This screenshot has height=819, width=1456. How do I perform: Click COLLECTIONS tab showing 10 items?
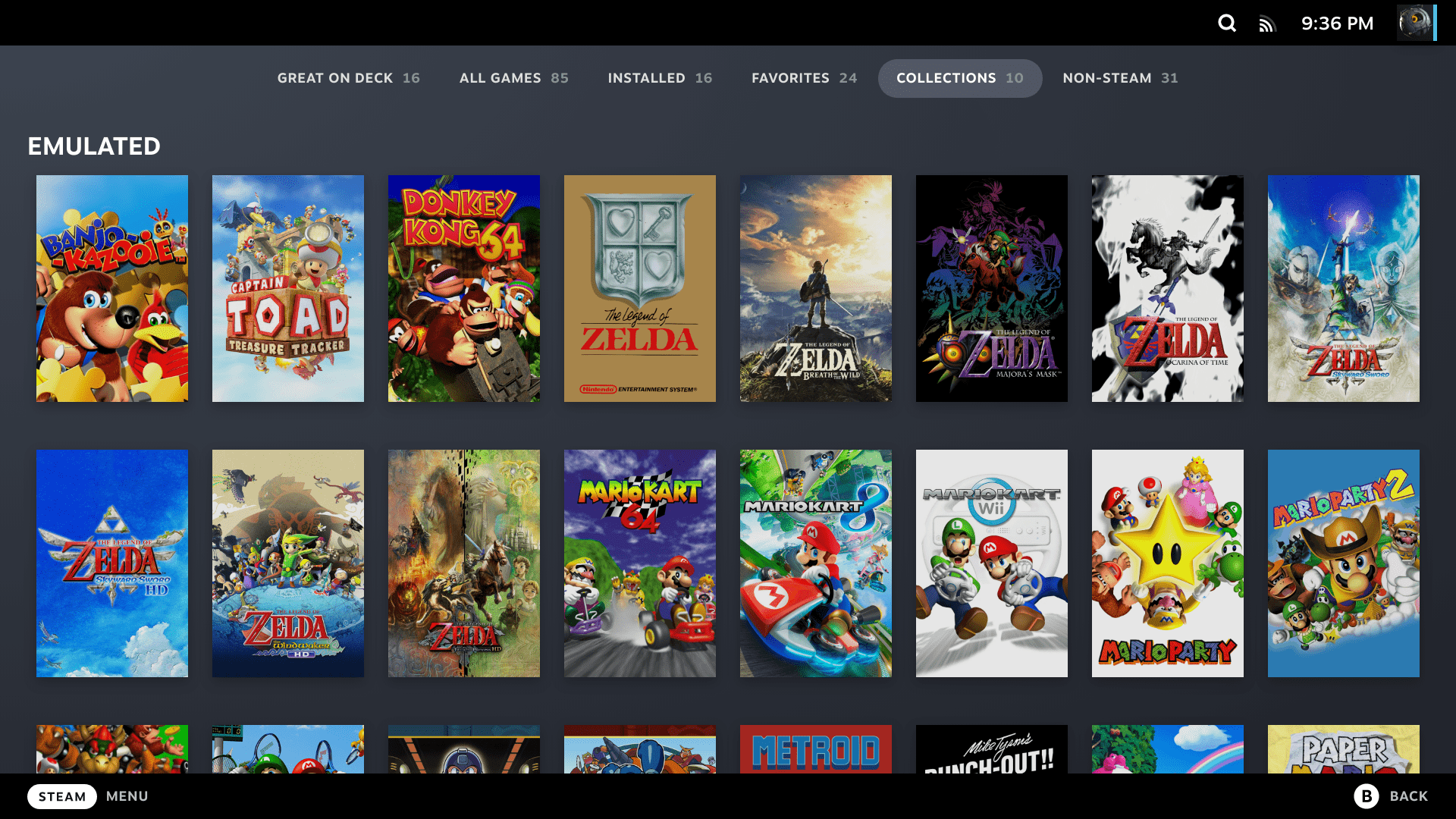[x=960, y=78]
